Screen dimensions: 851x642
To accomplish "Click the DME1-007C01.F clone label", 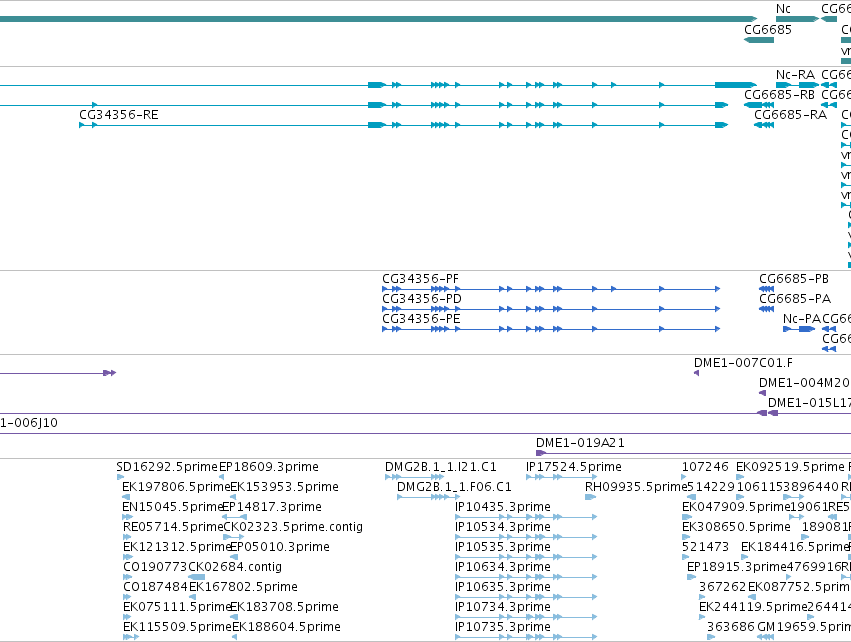I will pos(743,363).
